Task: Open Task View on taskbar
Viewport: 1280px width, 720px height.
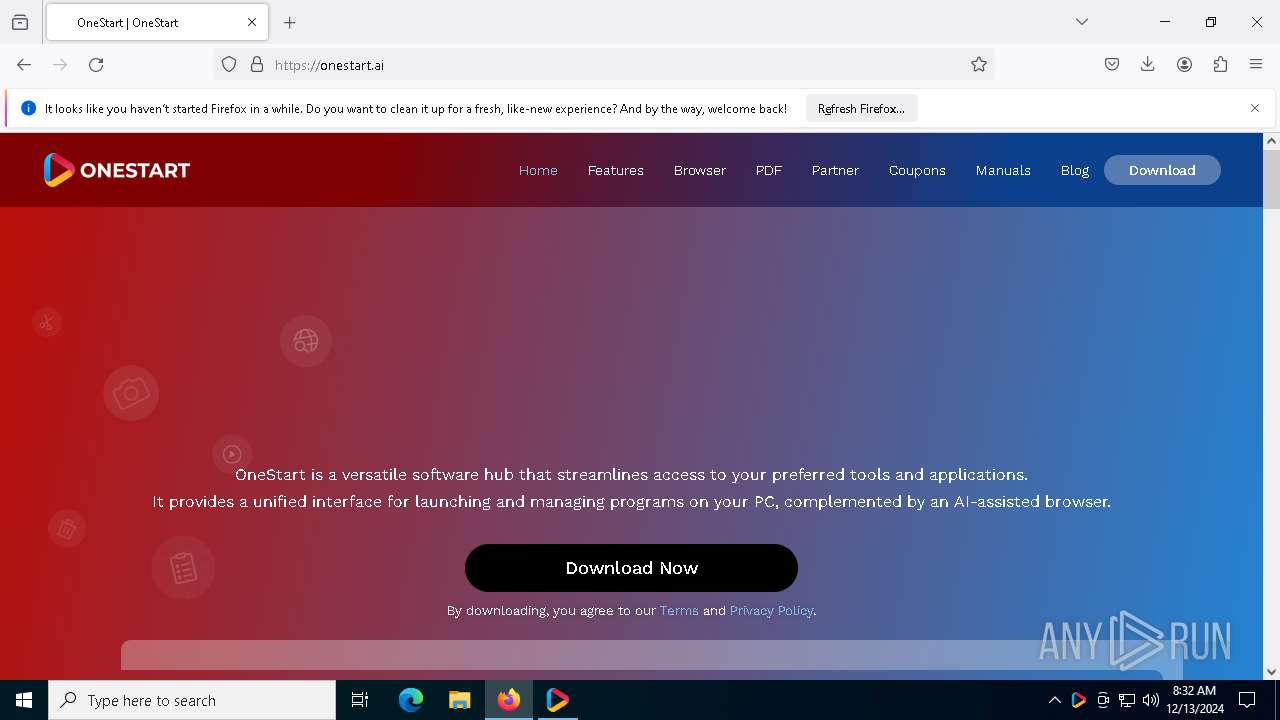Action: (360, 700)
